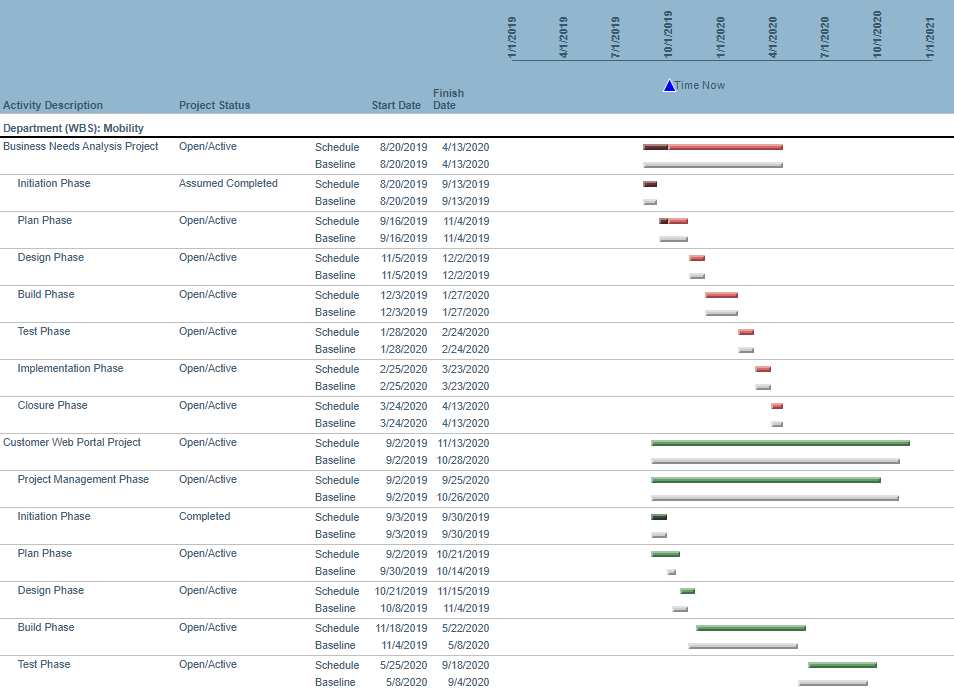
Task: Select the Design Phase starting 11/5/2019
Action: tap(51, 258)
